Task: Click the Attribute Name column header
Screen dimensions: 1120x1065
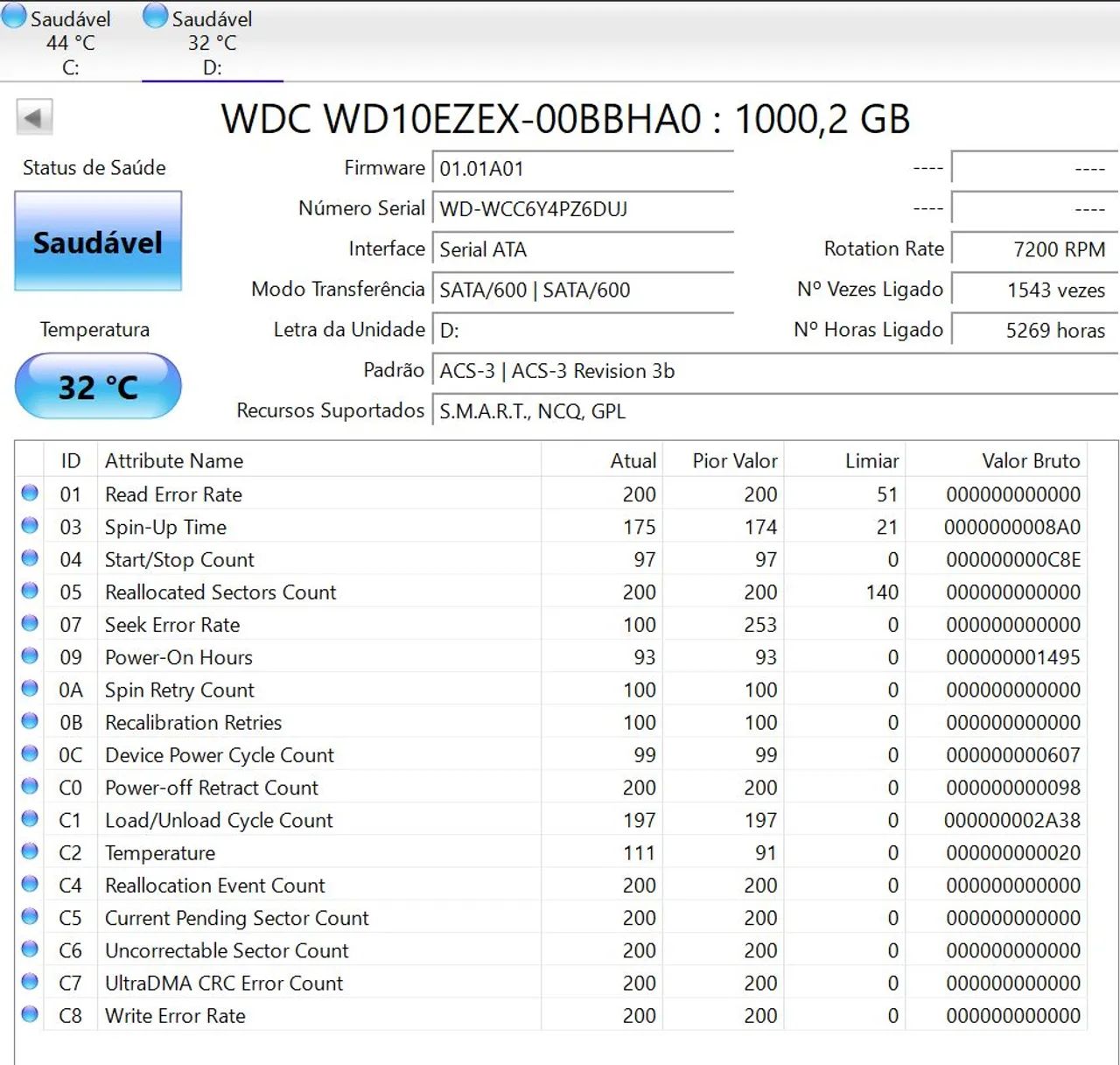Action: point(319,460)
